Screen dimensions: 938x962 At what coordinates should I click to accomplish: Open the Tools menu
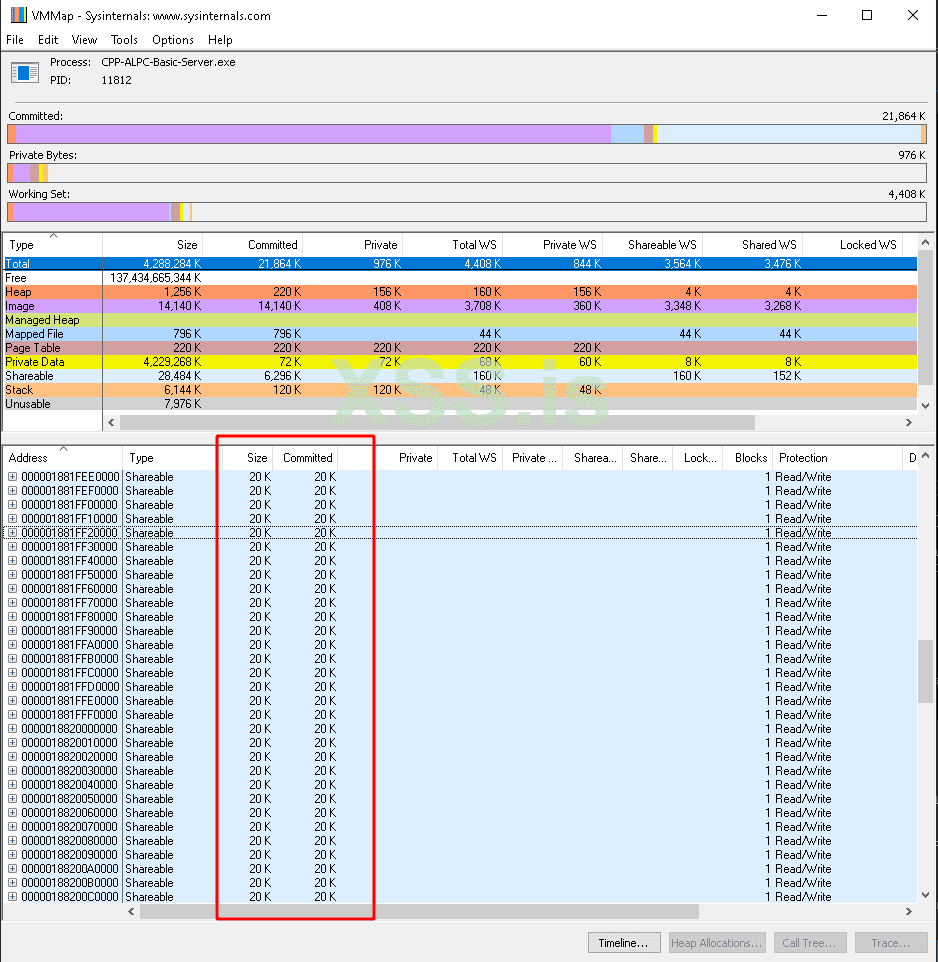click(124, 40)
